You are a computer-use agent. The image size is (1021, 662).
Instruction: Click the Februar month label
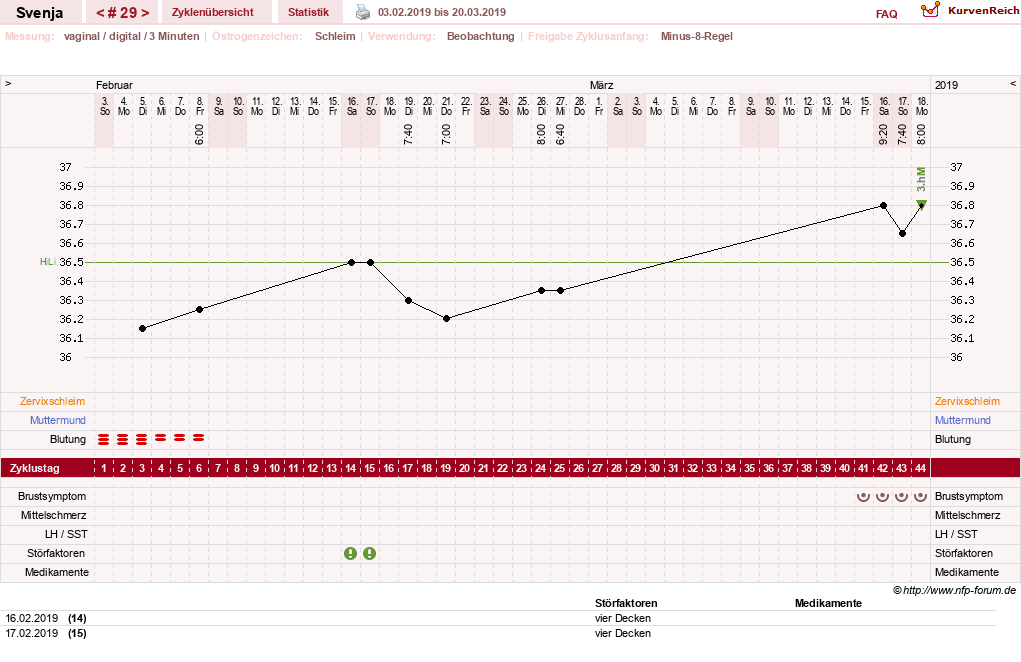114,85
